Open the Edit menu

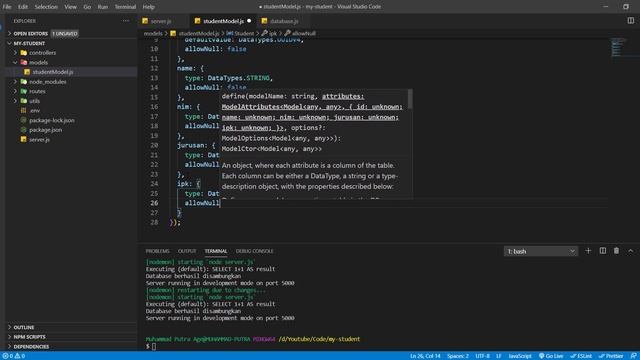pos(23,7)
